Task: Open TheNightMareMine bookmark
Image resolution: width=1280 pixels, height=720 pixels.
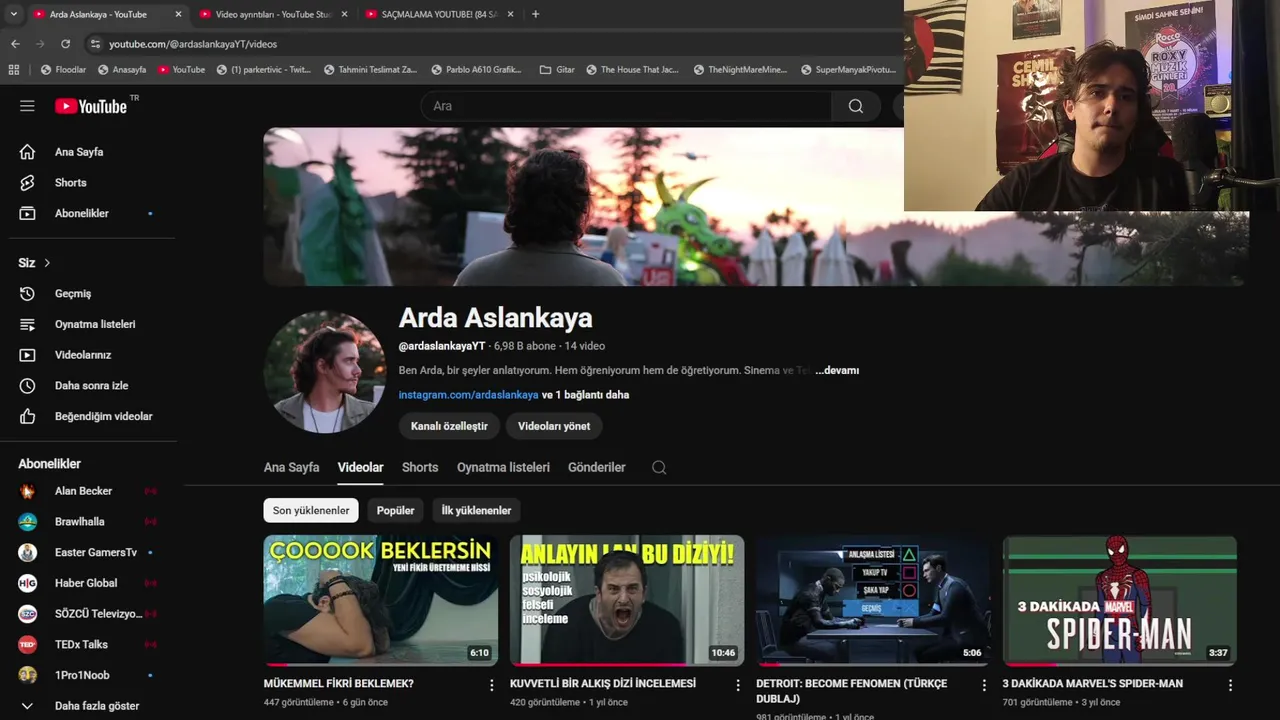Action: [740, 70]
